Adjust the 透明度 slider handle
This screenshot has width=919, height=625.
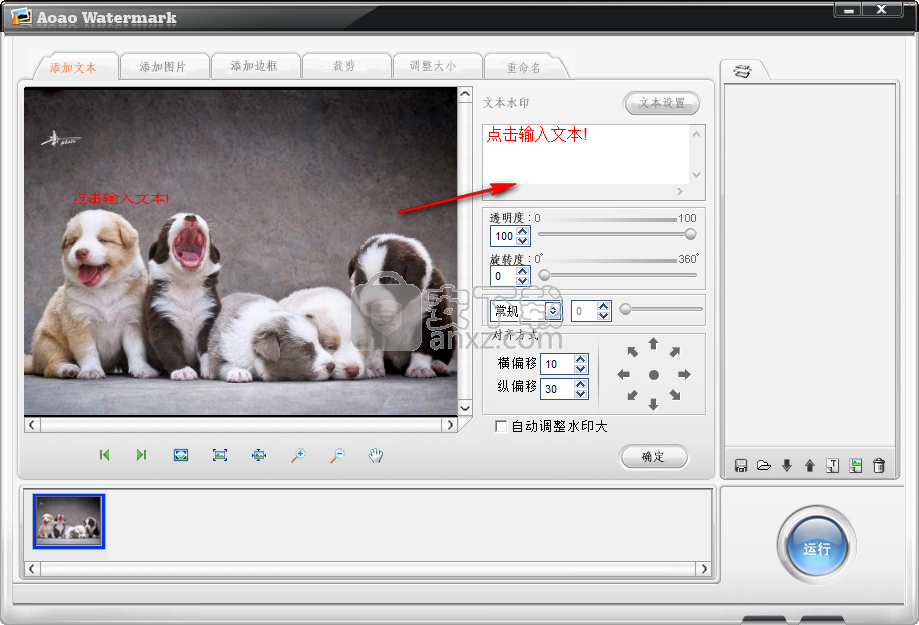tap(690, 234)
